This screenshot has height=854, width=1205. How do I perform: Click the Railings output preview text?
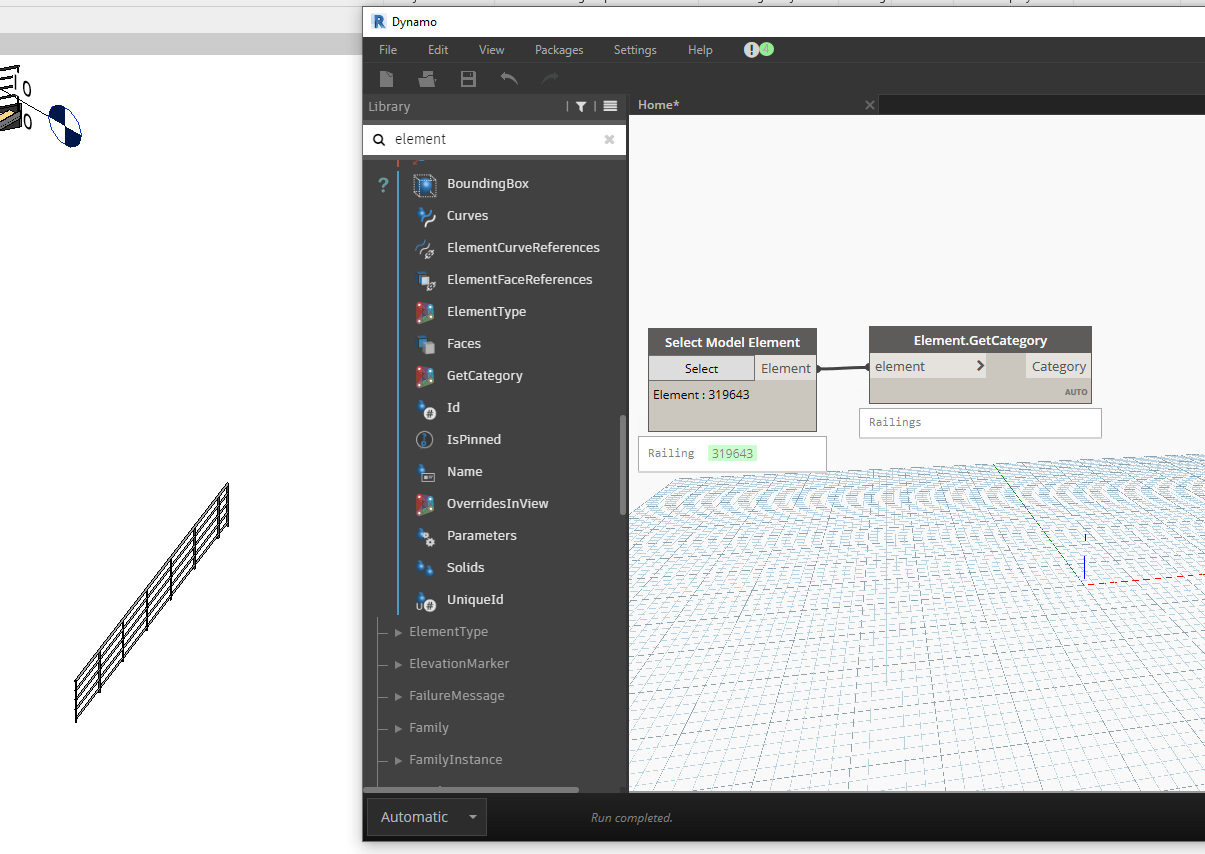[895, 422]
